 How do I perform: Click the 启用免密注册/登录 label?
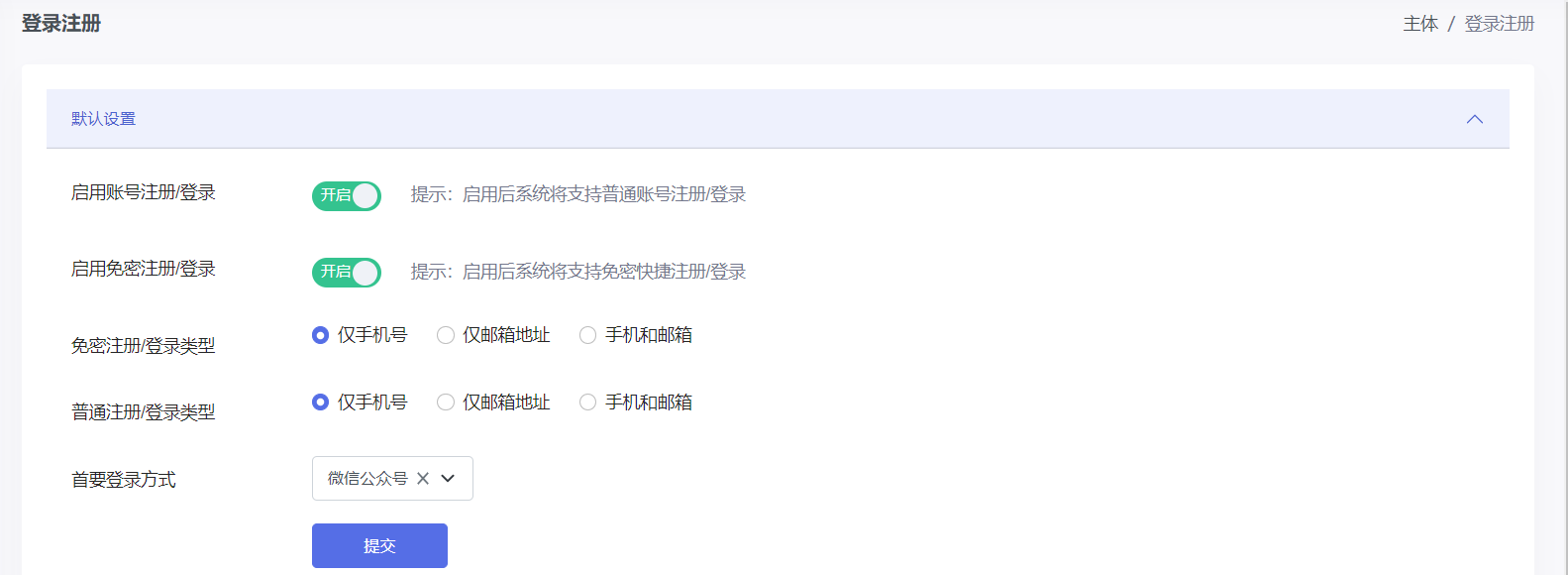click(x=144, y=269)
